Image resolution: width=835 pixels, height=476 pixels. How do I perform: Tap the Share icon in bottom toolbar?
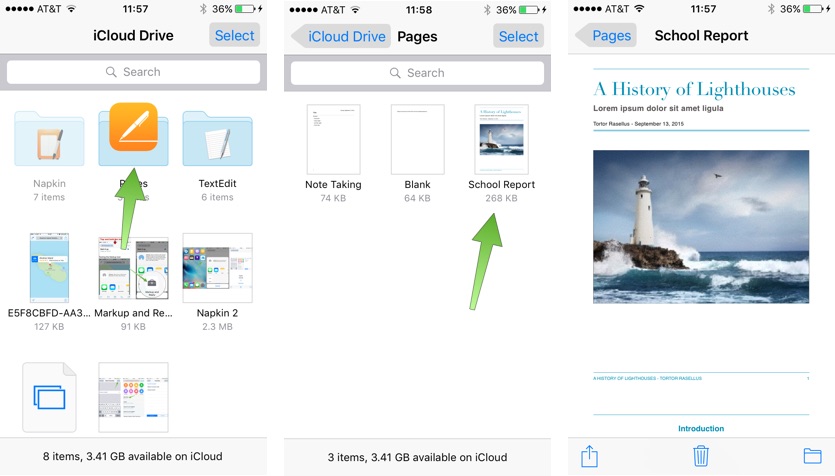coord(589,456)
